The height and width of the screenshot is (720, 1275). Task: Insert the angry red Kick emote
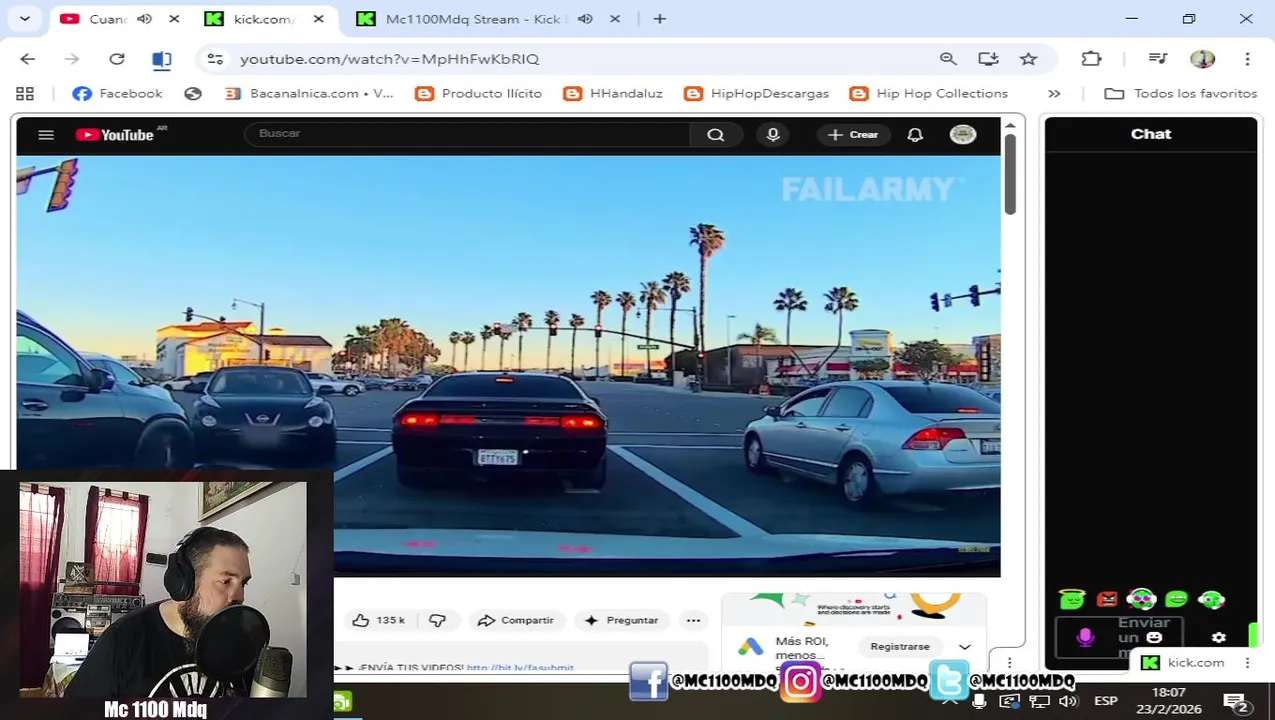click(x=1107, y=599)
